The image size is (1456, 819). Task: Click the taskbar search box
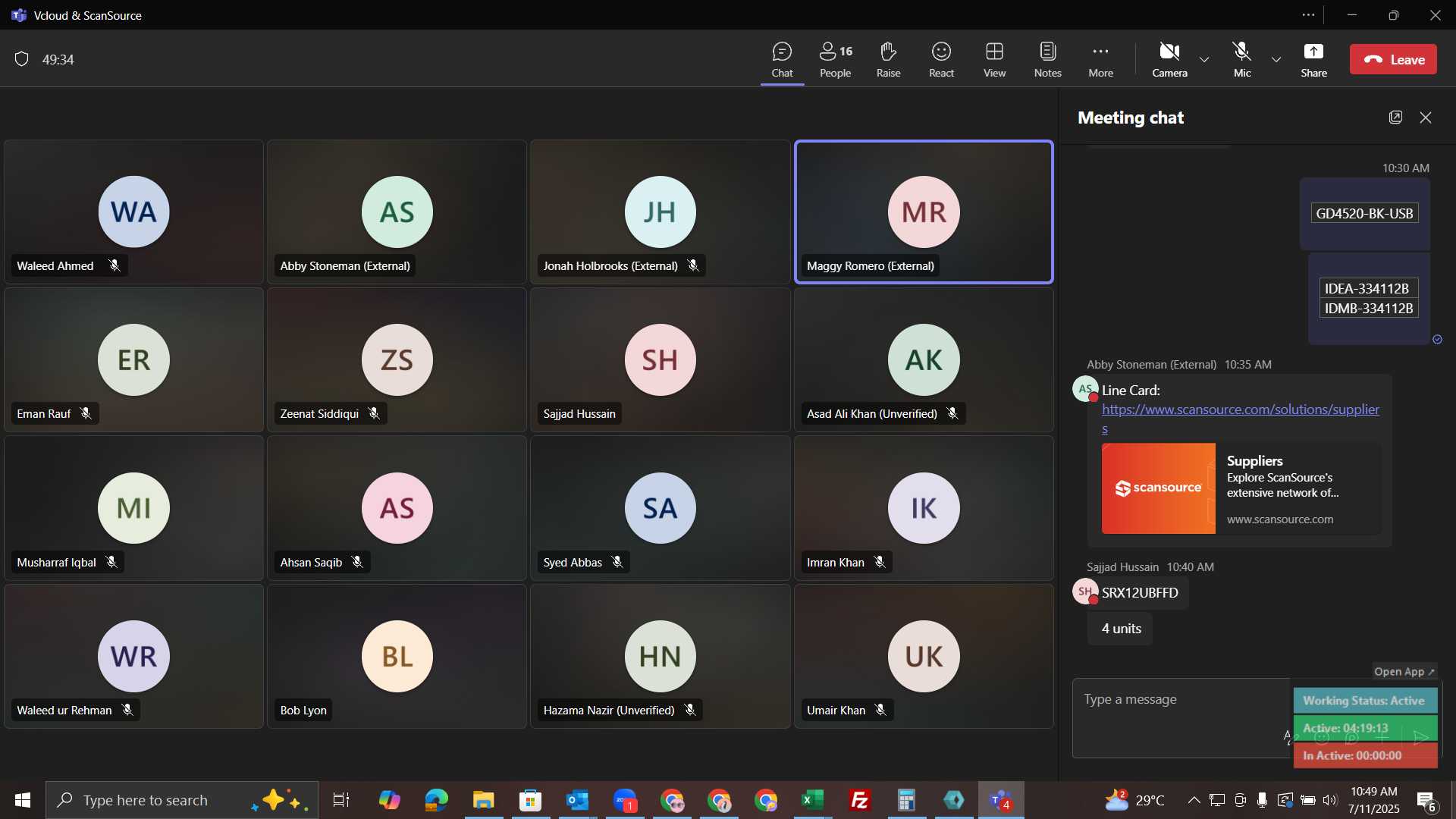point(181,800)
